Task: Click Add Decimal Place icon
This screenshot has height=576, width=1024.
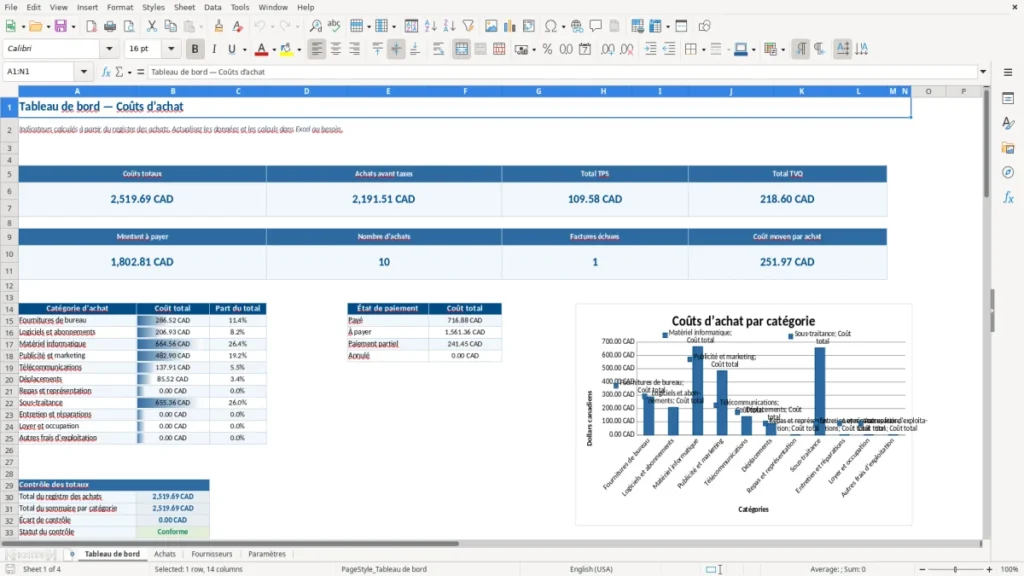Action: click(607, 49)
